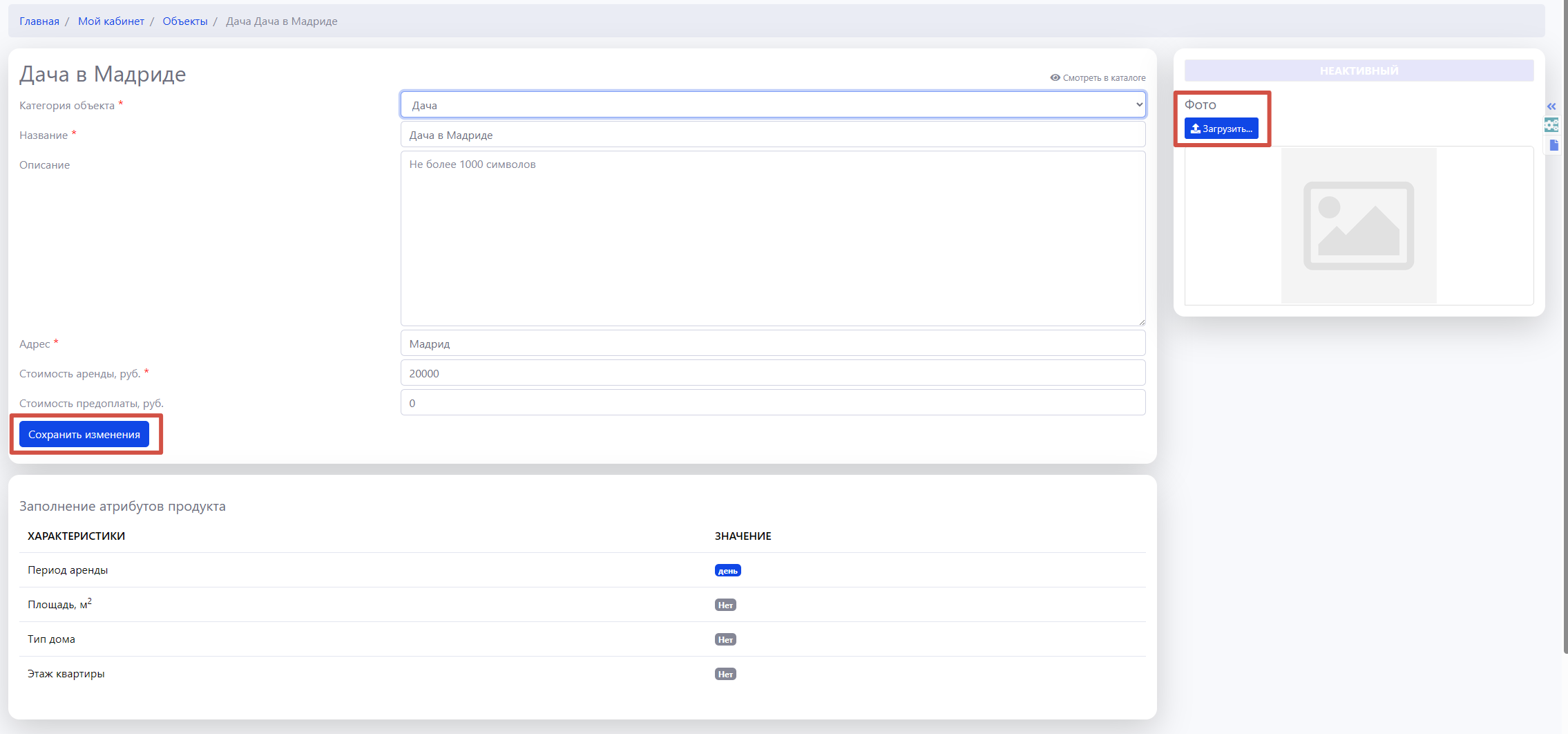Viewport: 1568px width, 734px height.
Task: Navigate to 'Мой кабинет' breadcrumb link
Action: click(x=111, y=21)
